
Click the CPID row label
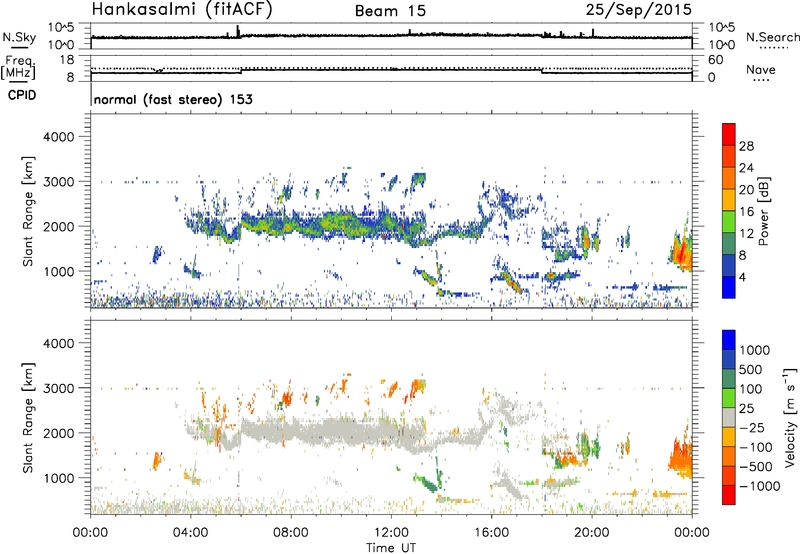22,95
